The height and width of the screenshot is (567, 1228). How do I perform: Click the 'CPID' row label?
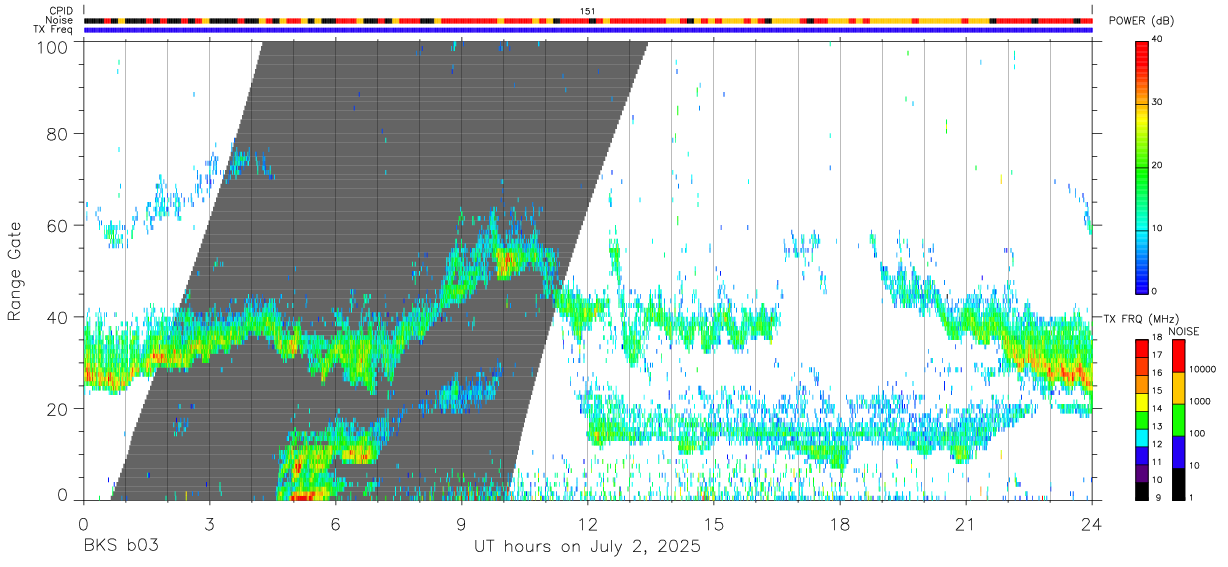(x=61, y=11)
